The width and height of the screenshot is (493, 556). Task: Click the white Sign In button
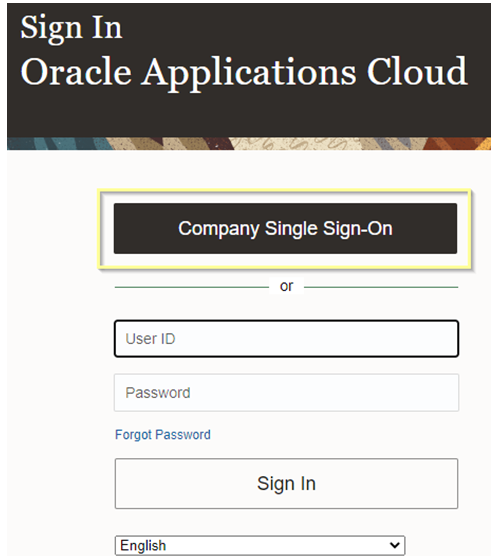tap(286, 483)
